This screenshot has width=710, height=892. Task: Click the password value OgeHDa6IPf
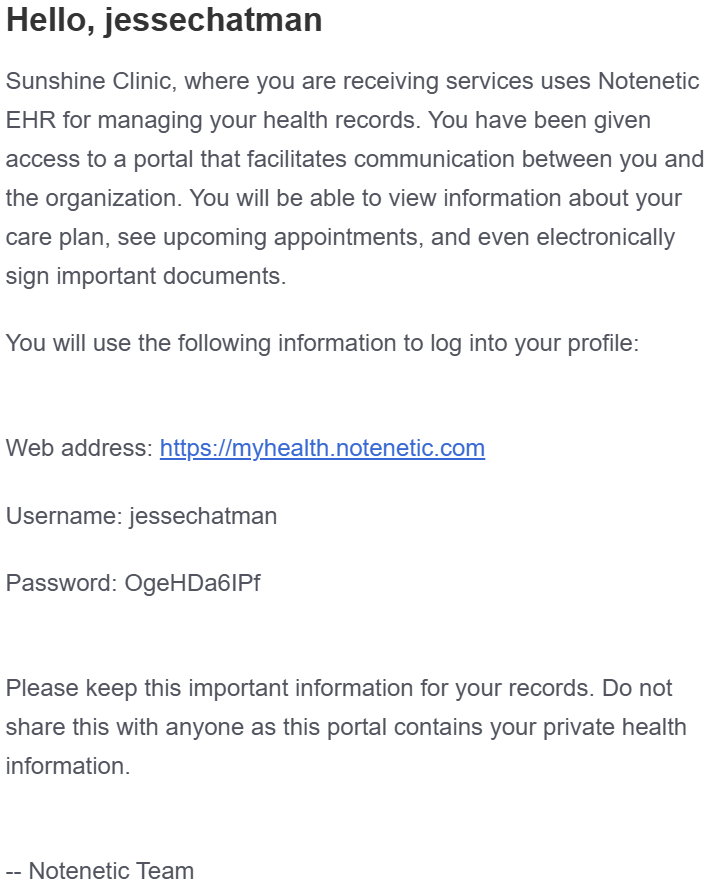tap(192, 583)
